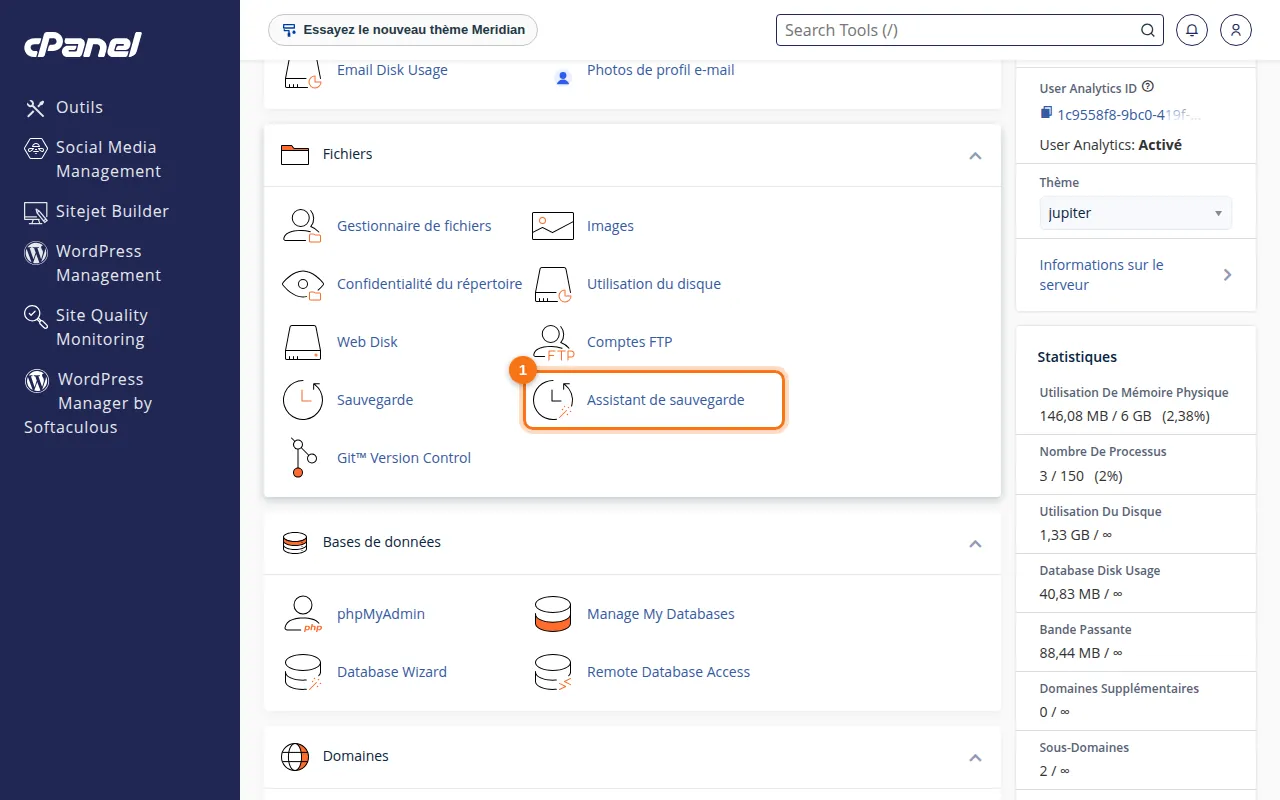The width and height of the screenshot is (1280, 800).
Task: Click the Sitejet Builder monitor icon
Action: click(36, 212)
